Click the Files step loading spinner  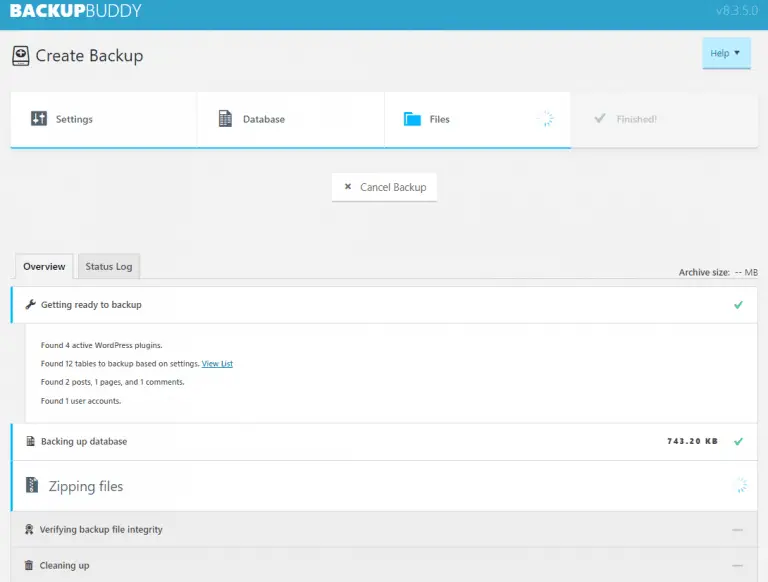pyautogui.click(x=546, y=119)
